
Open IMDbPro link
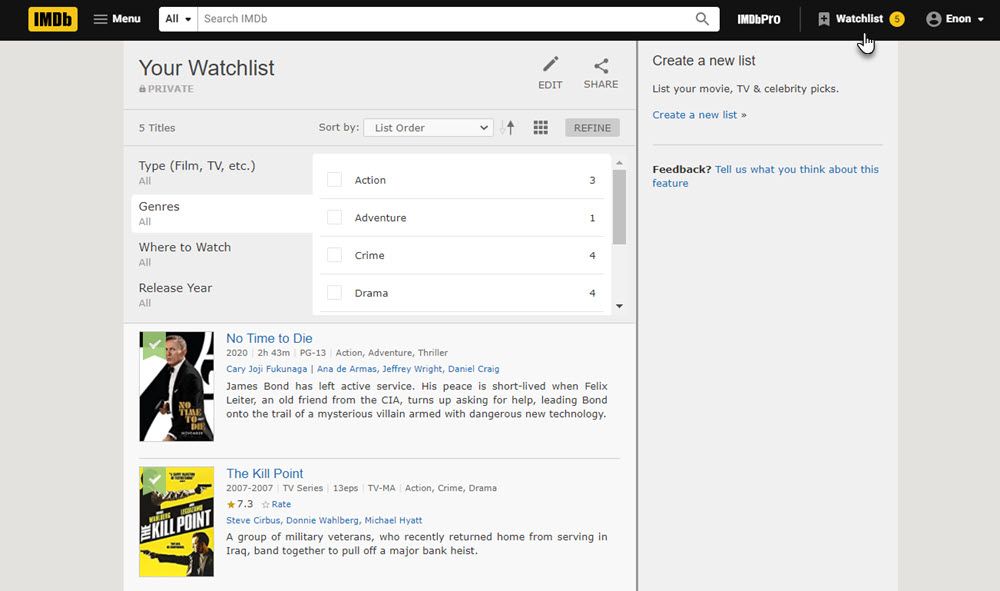coord(759,19)
